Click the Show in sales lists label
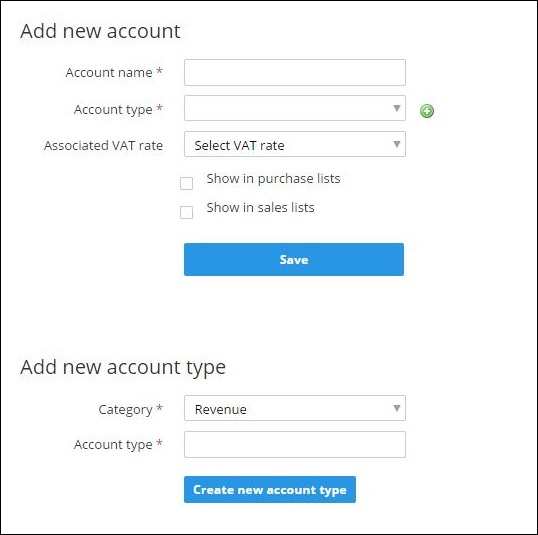538x535 pixels. click(260, 208)
